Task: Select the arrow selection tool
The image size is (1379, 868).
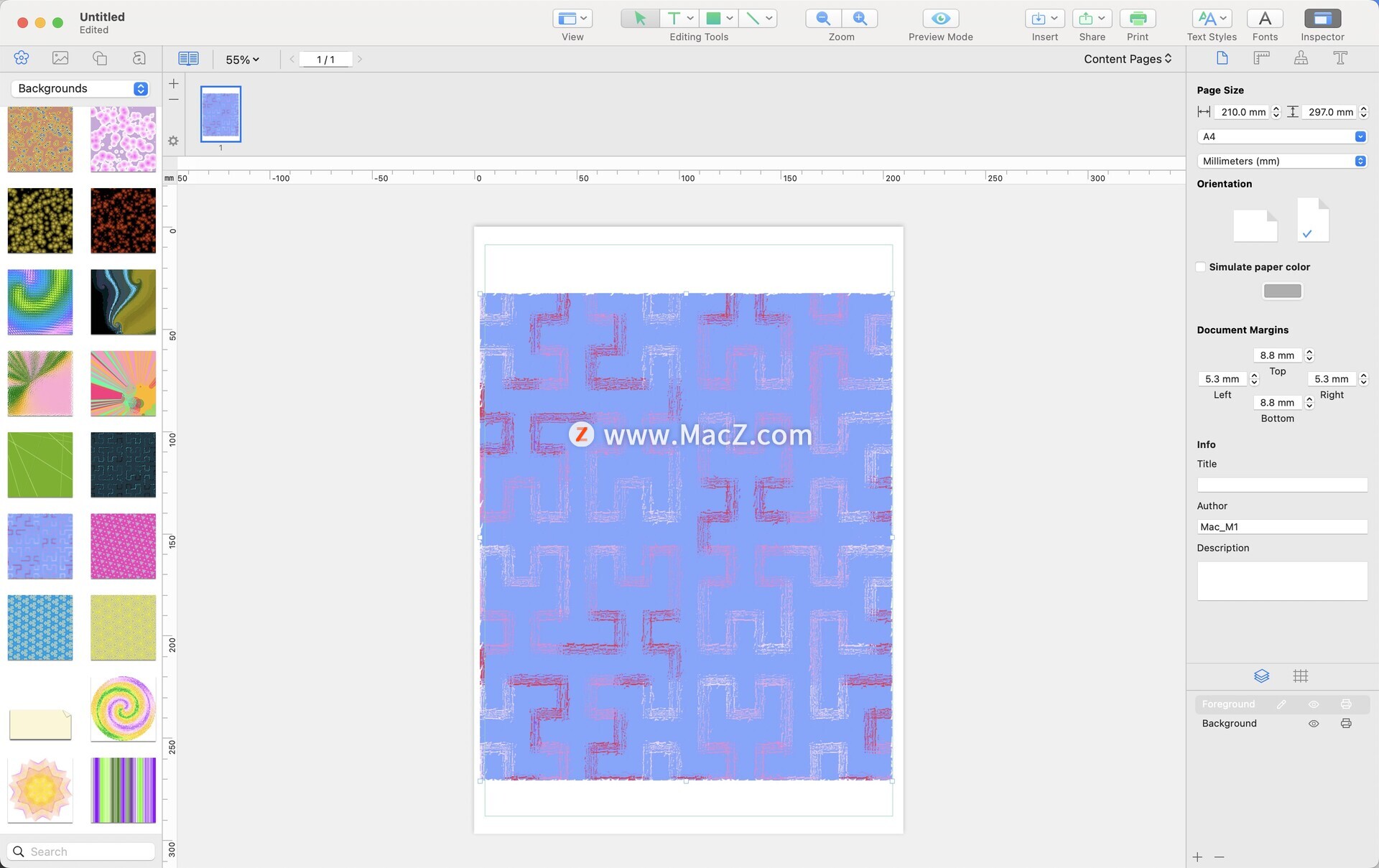Action: (639, 19)
